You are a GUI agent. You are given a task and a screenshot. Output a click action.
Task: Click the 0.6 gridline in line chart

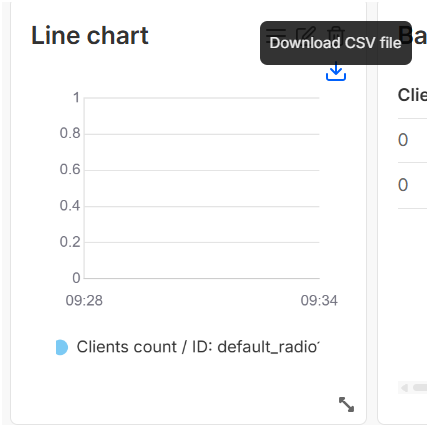(x=202, y=170)
